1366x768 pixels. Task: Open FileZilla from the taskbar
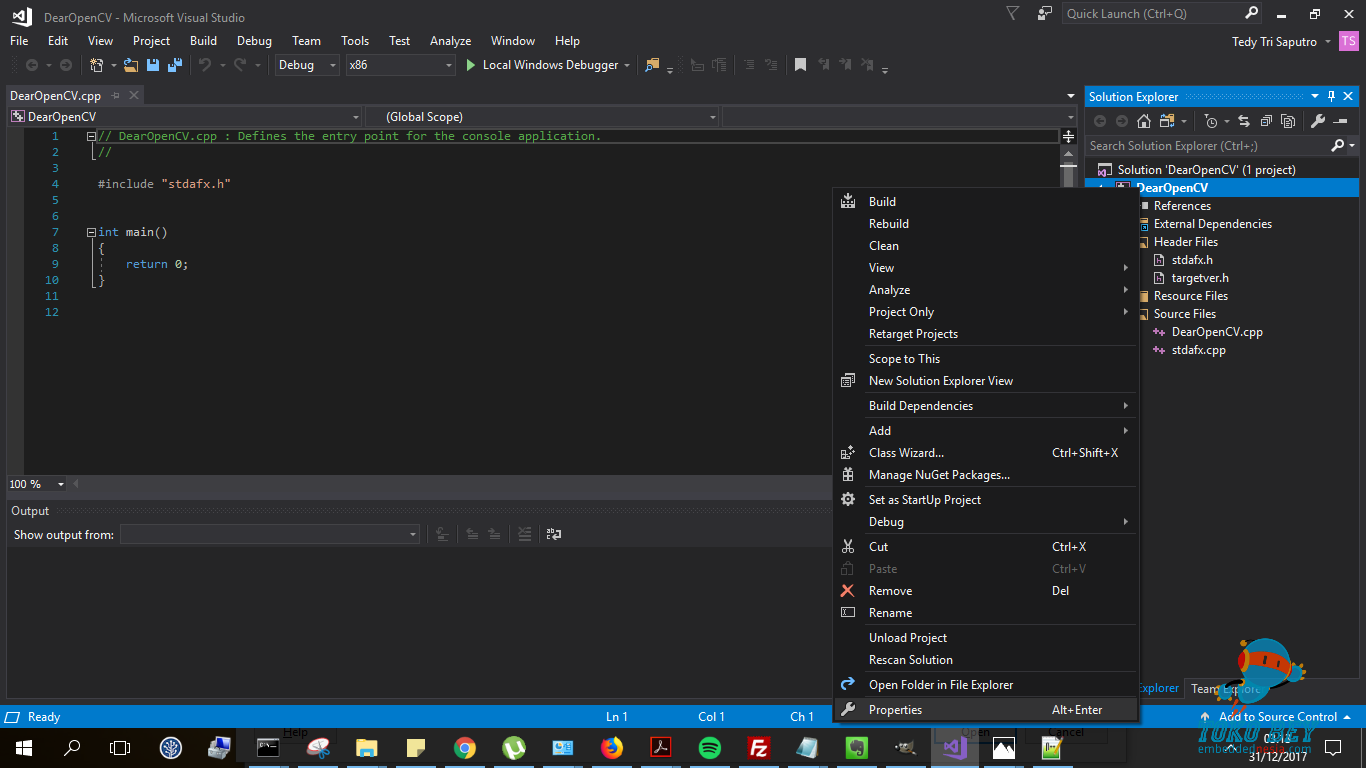pyautogui.click(x=758, y=747)
